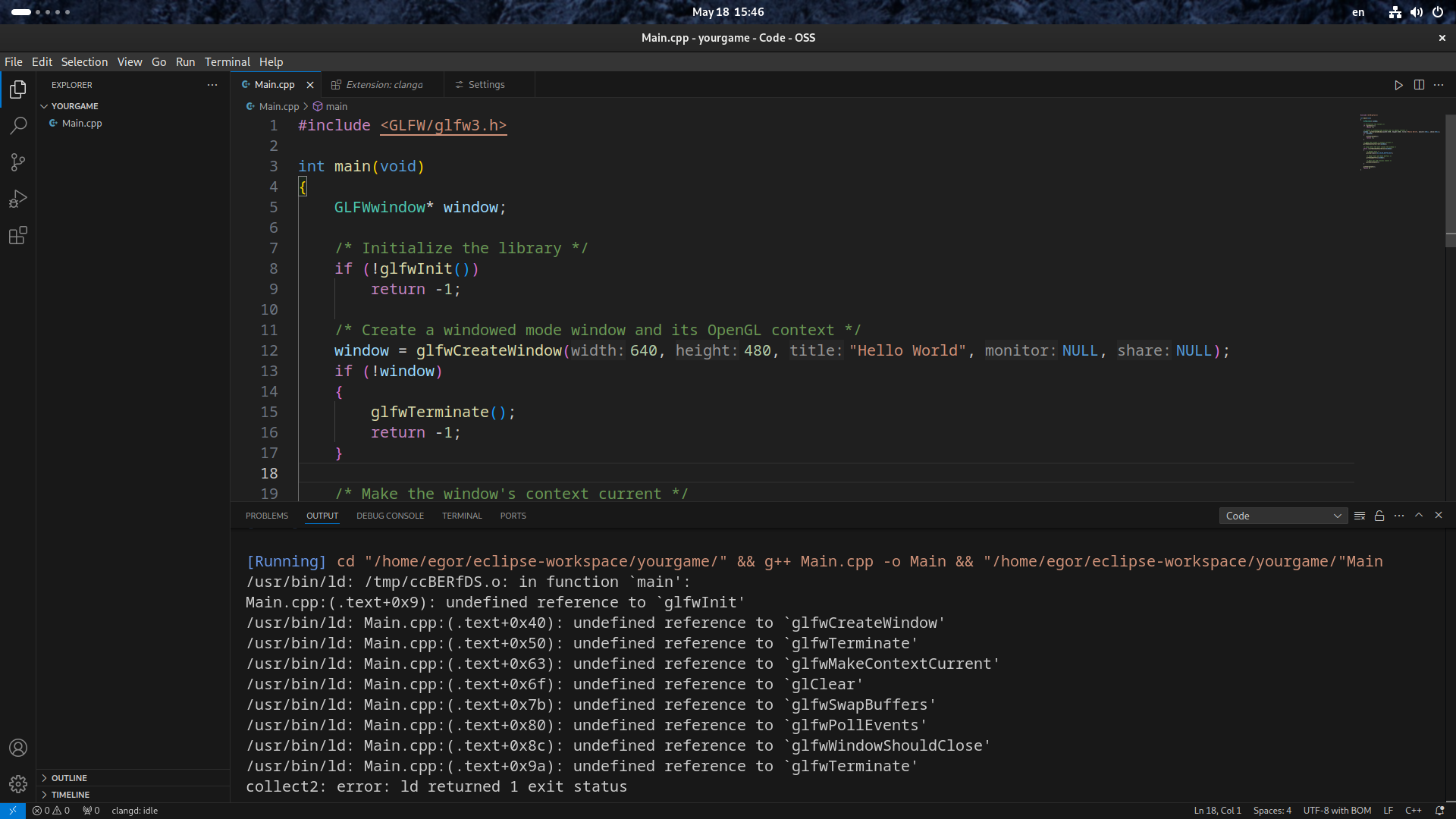Screen dimensions: 1456x819
Task: Open the Extensions view
Action: (x=18, y=235)
